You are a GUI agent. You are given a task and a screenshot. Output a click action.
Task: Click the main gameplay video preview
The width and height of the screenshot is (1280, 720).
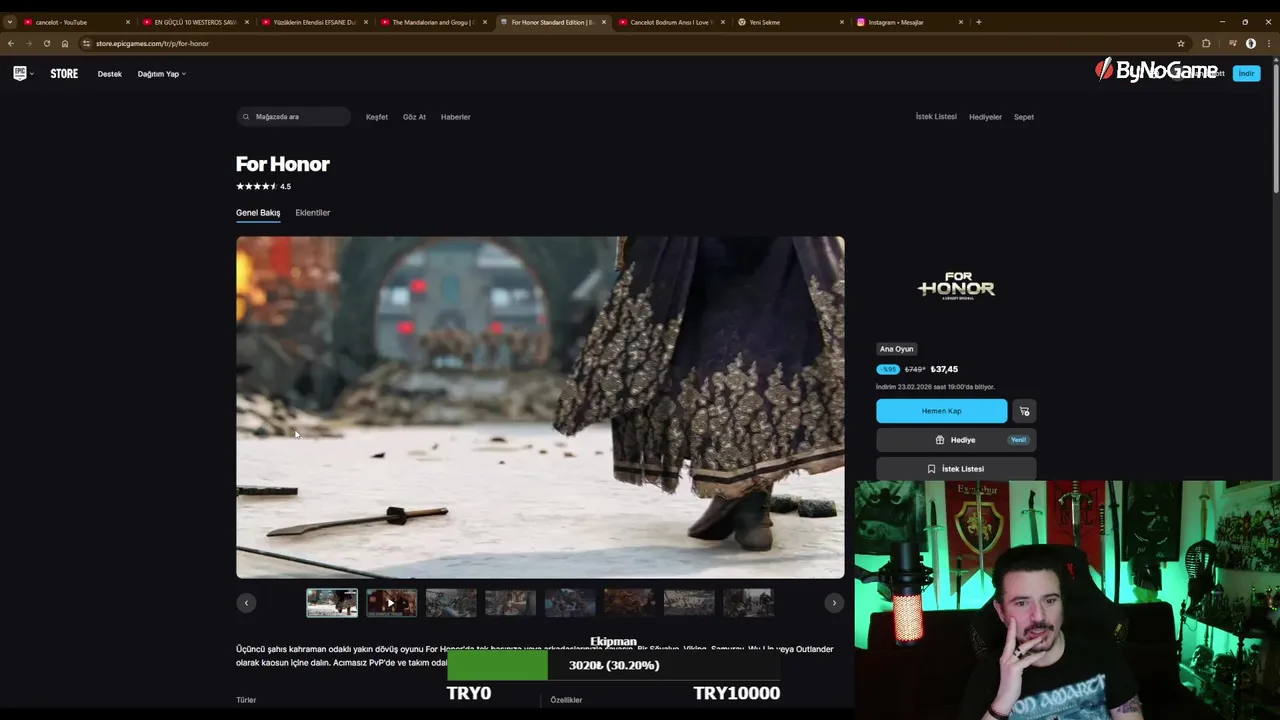[540, 407]
